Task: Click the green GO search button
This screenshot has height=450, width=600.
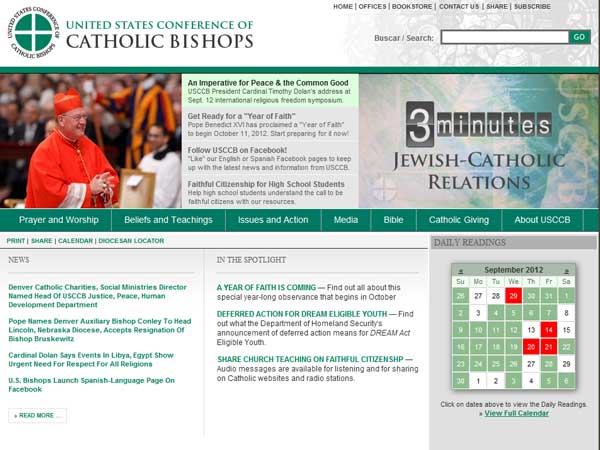Action: [579, 37]
